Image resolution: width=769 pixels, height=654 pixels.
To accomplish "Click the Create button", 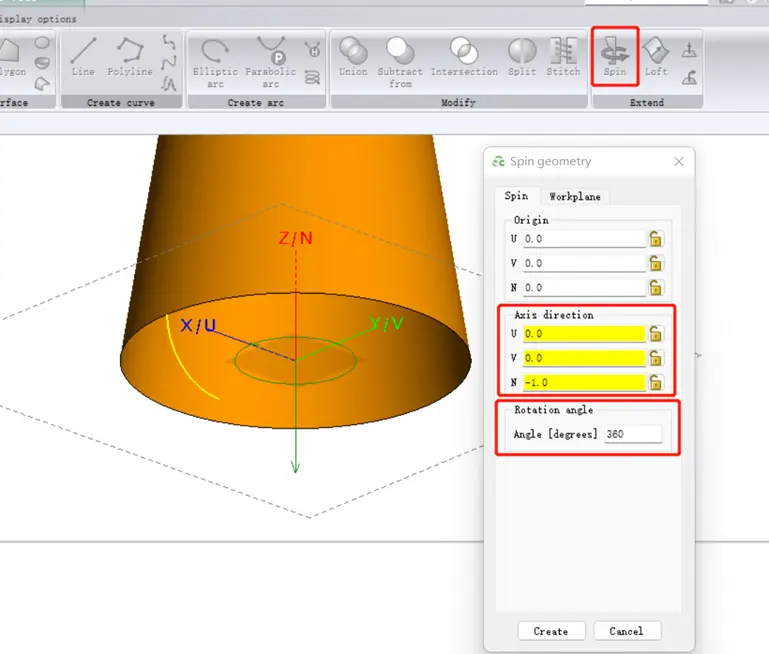I will [551, 631].
